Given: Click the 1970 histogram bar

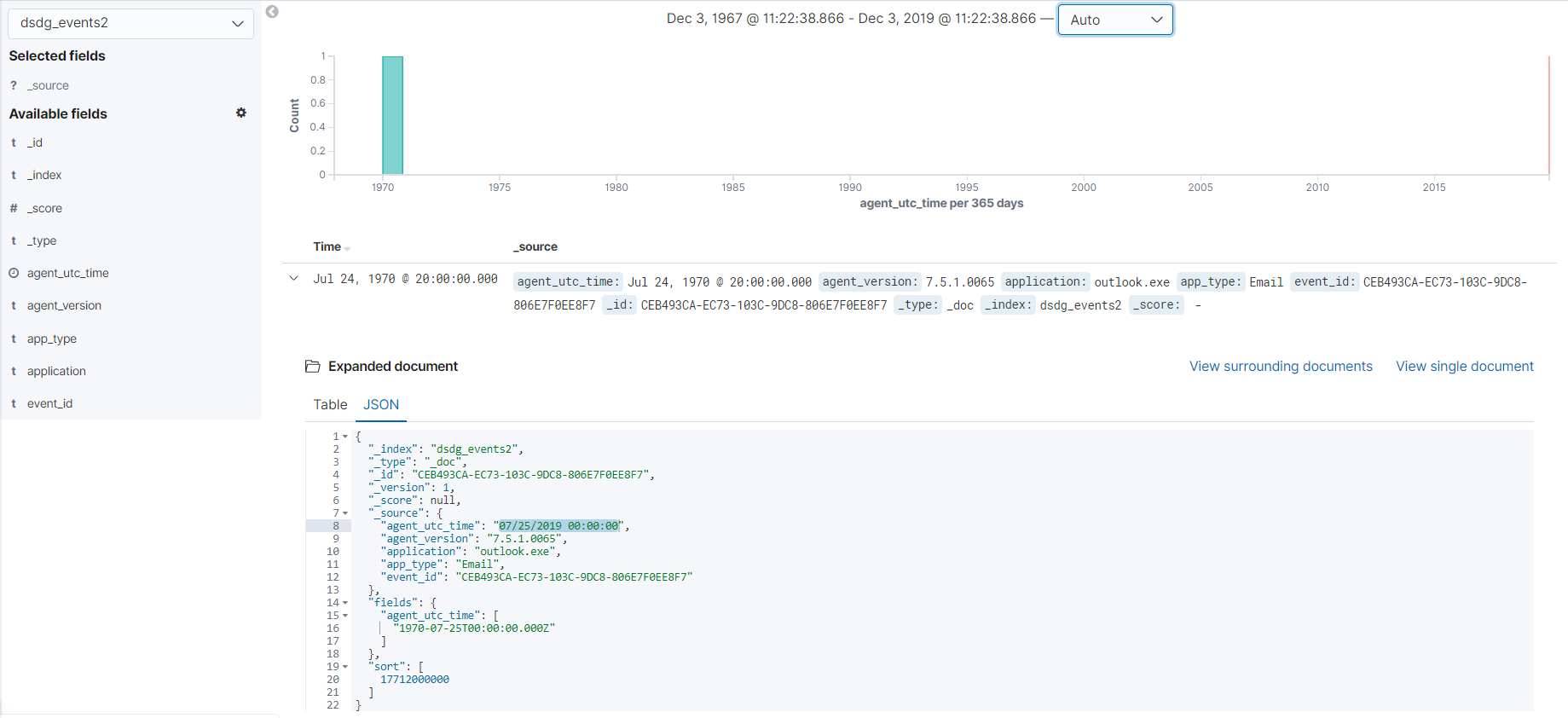Looking at the screenshot, I should click(x=392, y=115).
